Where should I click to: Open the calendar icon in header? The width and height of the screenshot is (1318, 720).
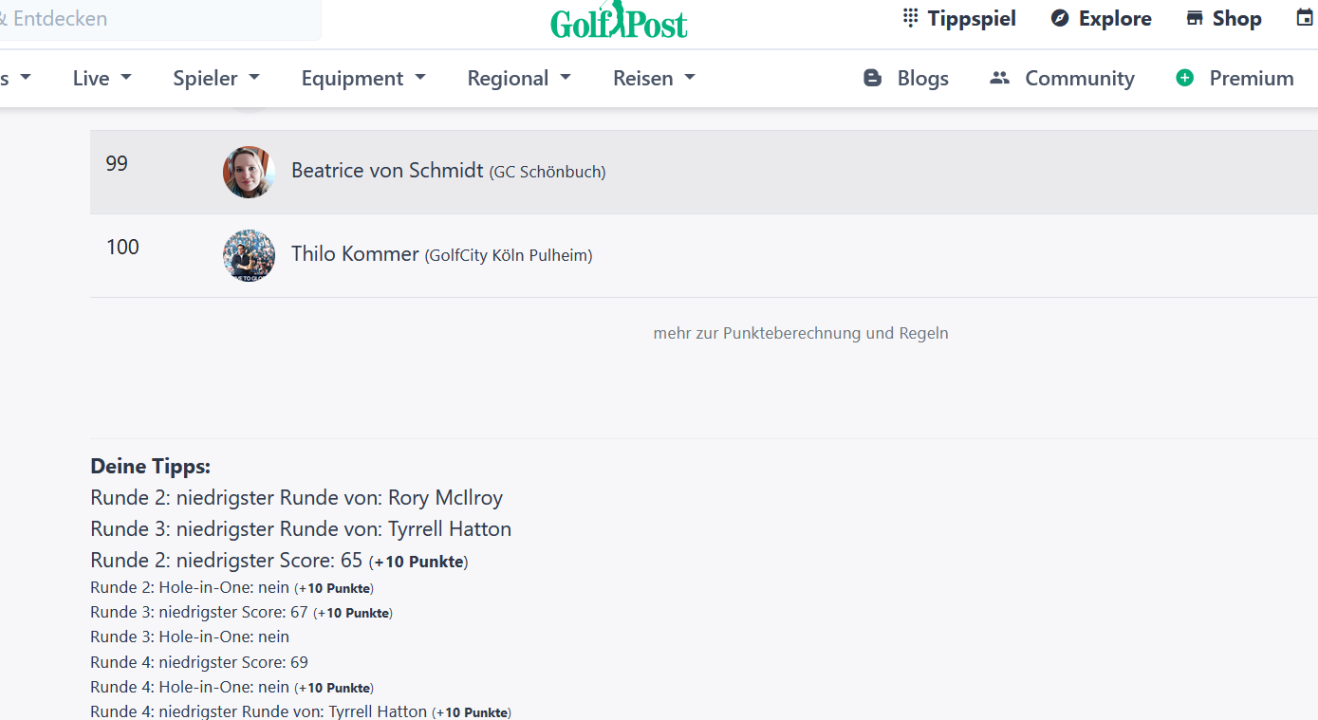1304,18
